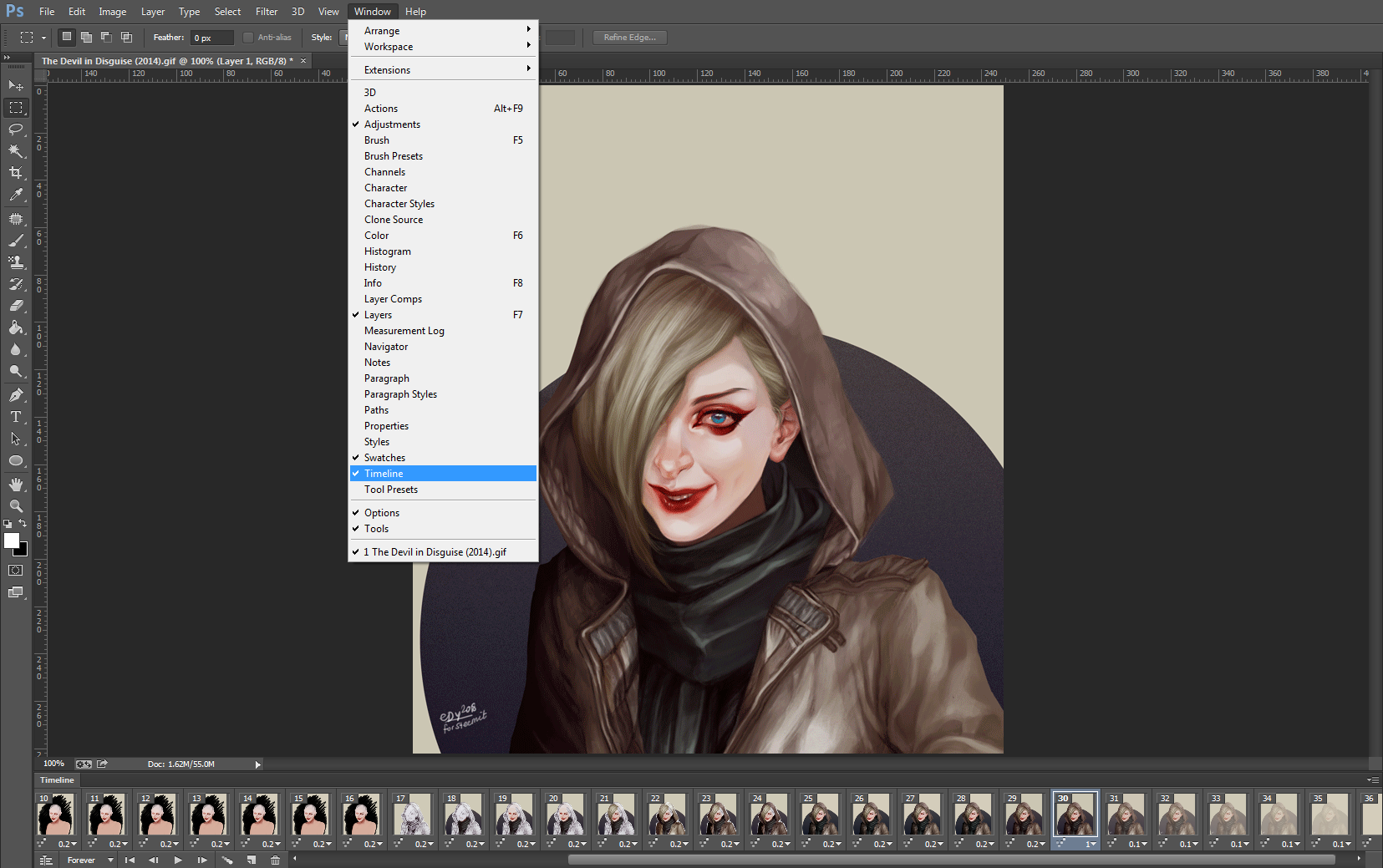
Task: Go to the next frame
Action: [x=202, y=860]
